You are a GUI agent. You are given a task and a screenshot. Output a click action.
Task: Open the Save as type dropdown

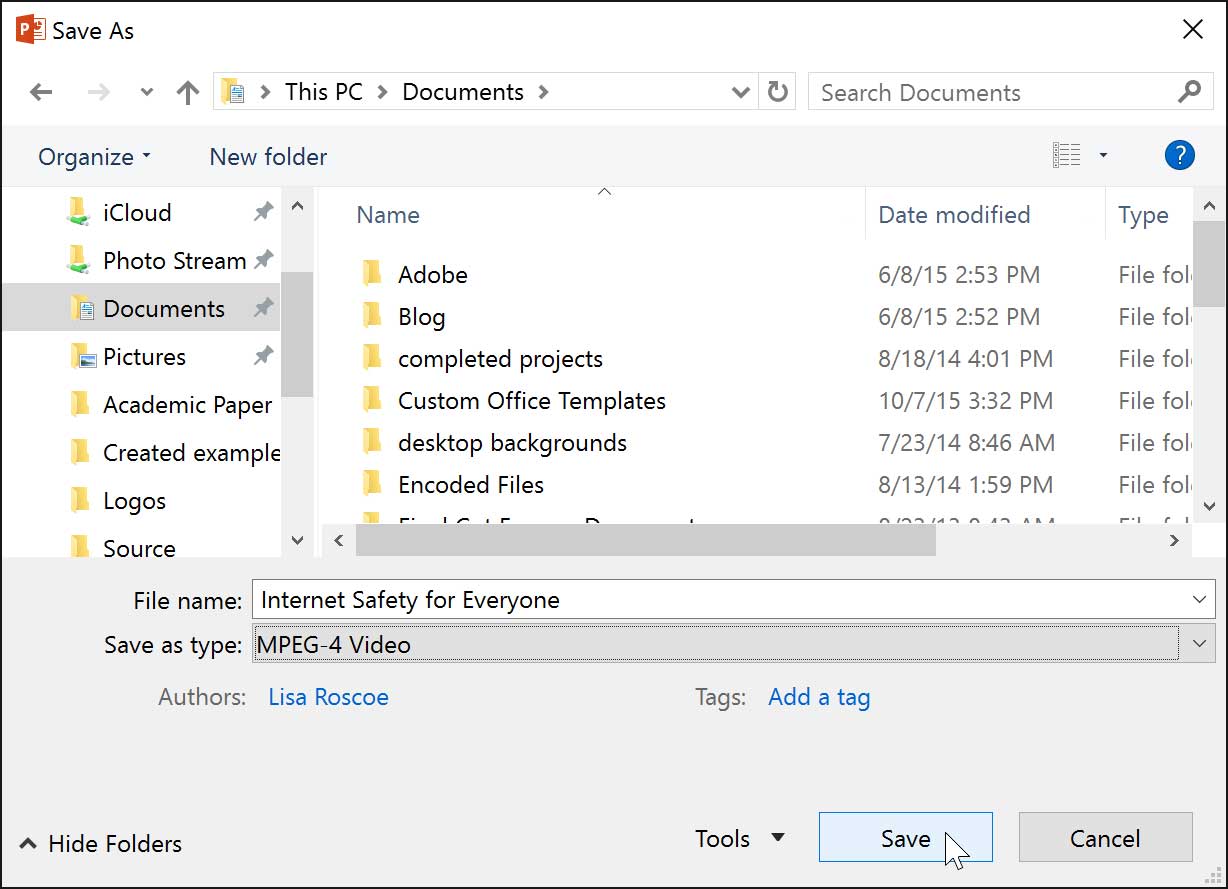point(1198,644)
